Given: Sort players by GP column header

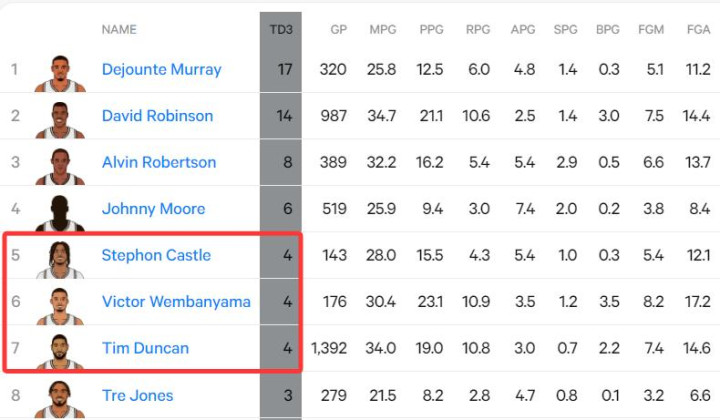Looking at the screenshot, I should click(338, 30).
